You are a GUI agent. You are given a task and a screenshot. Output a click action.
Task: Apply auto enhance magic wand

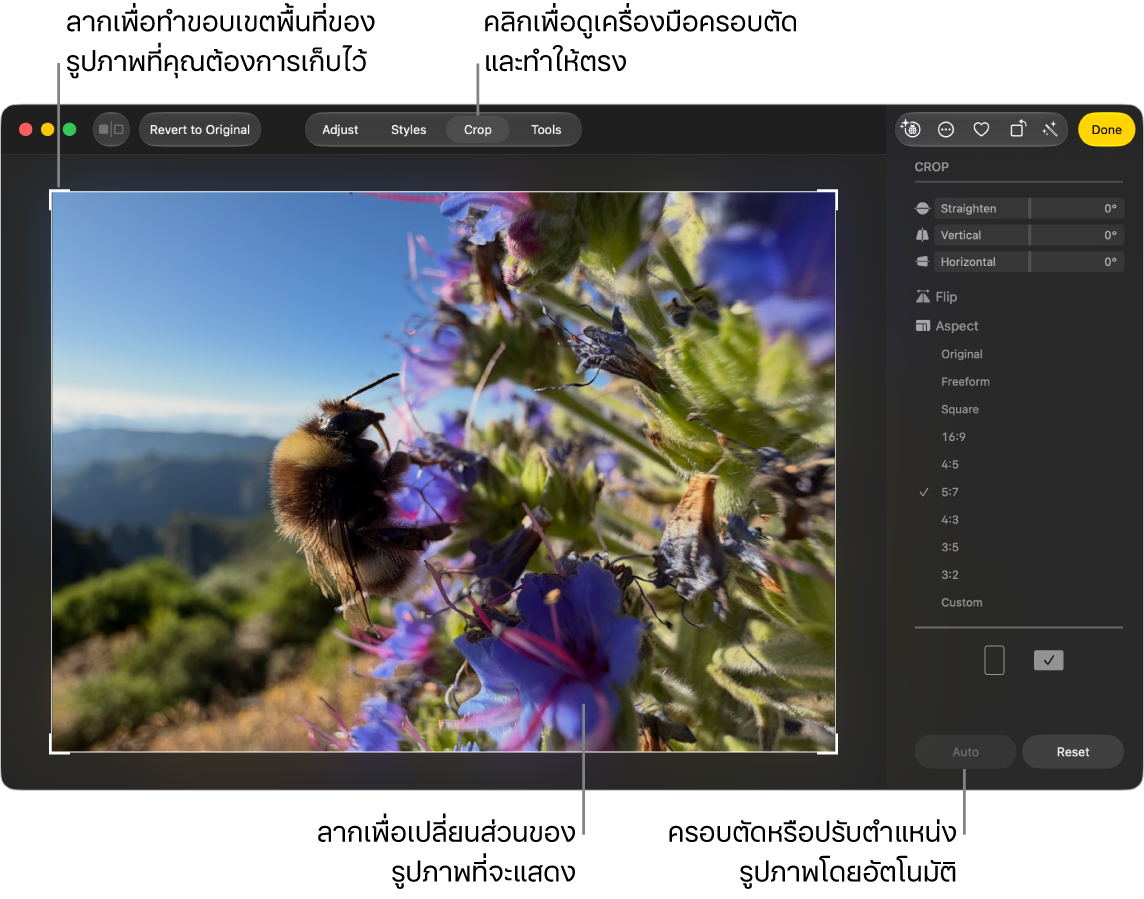(1051, 129)
